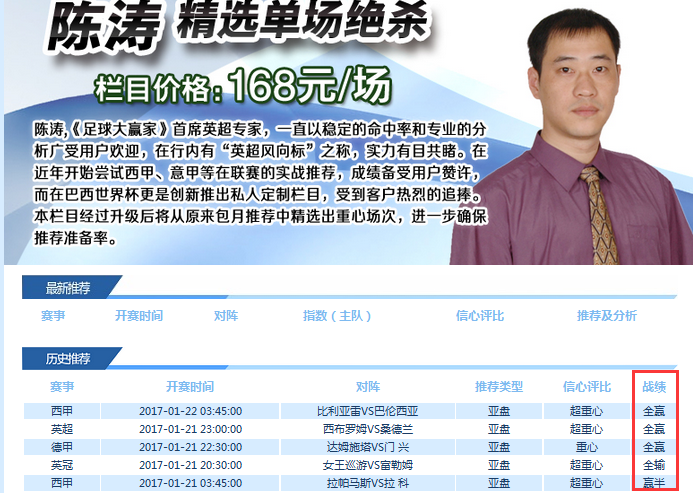Click 赛事 header under 历史推荐
693x493 pixels.
[x=62, y=387]
